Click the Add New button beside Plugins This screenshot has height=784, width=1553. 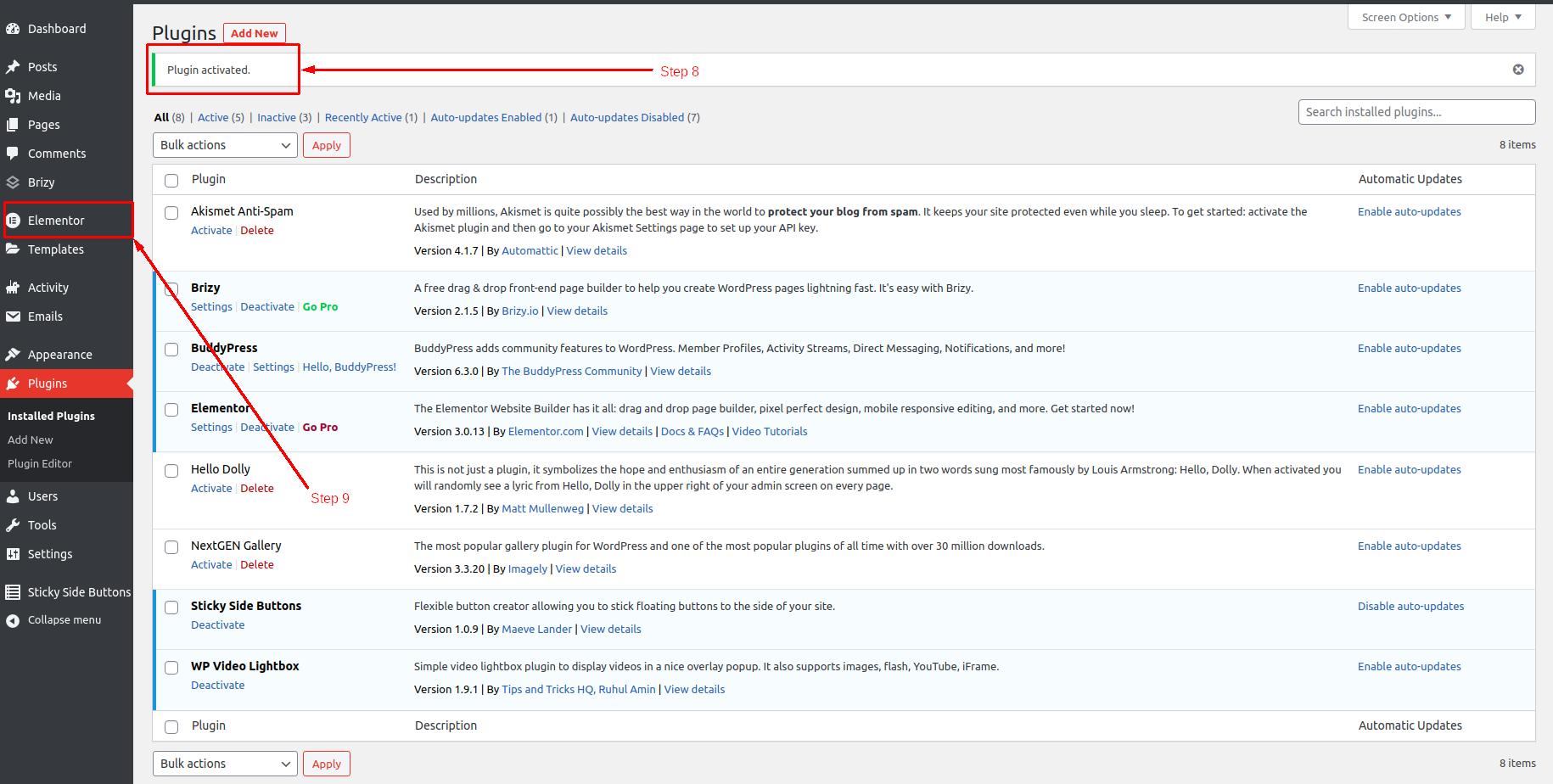pos(255,33)
